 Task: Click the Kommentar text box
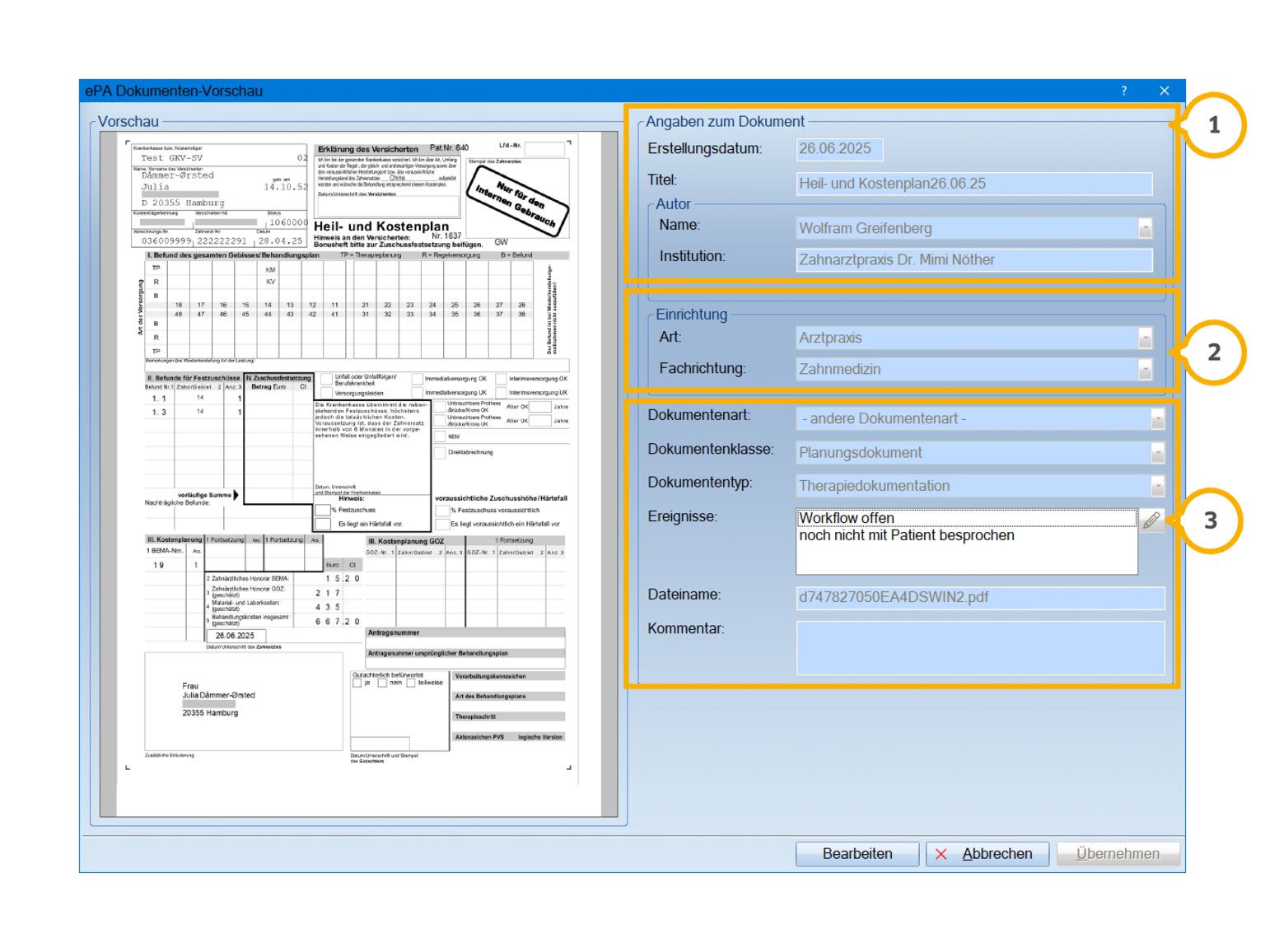click(x=980, y=648)
